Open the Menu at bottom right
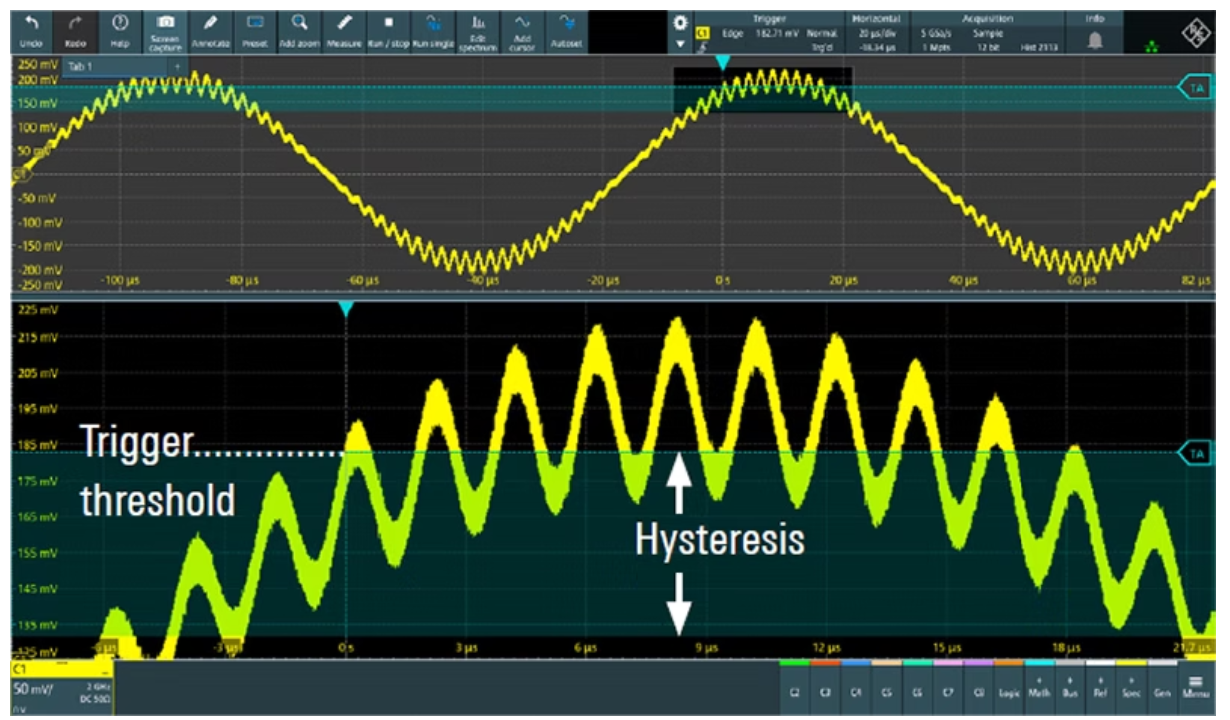 1195,688
